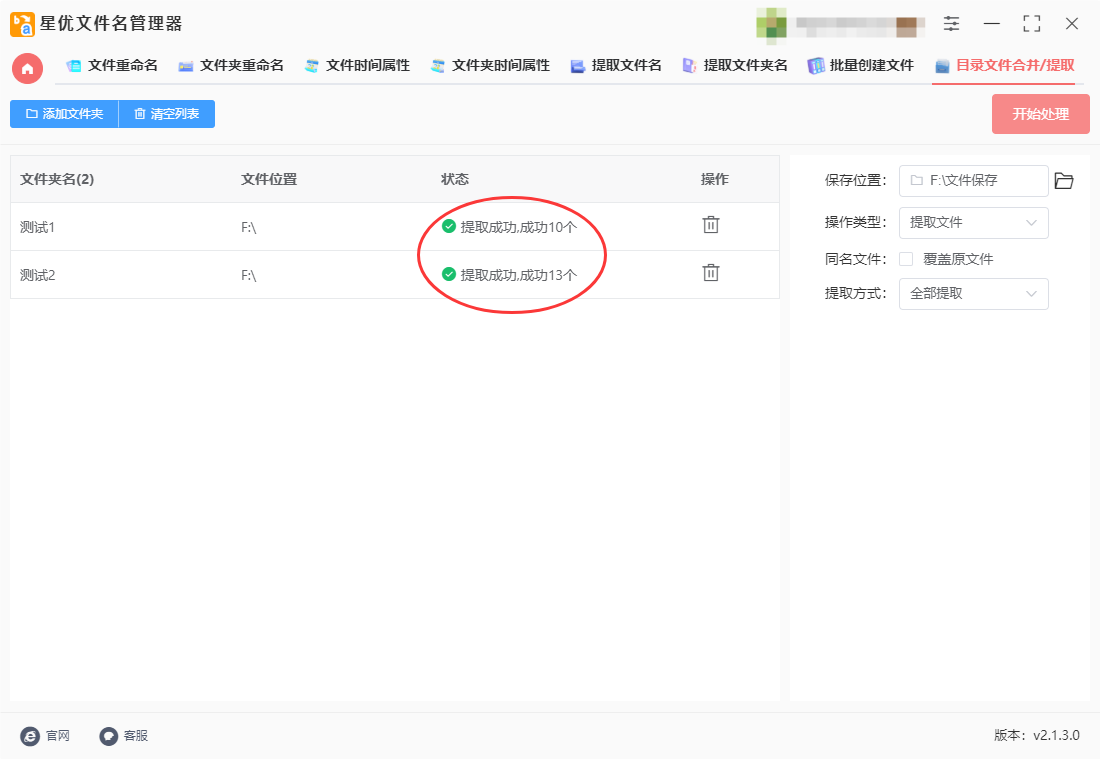Click the app logo icon

[x=22, y=24]
